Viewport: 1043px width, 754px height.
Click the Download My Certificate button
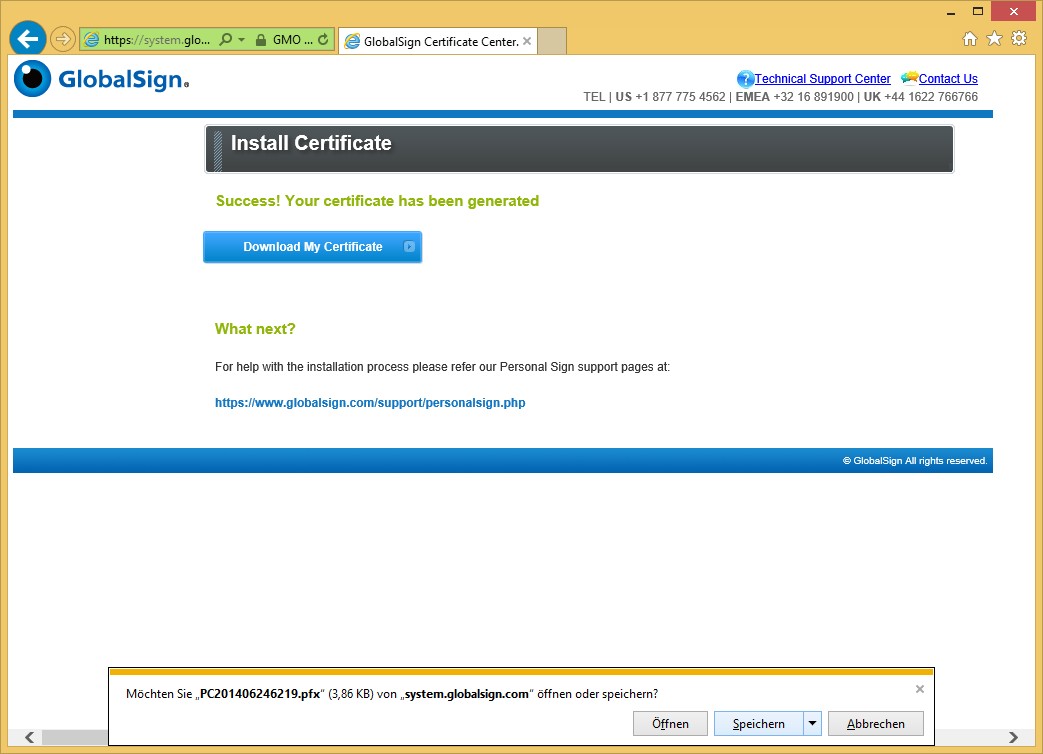(x=313, y=247)
